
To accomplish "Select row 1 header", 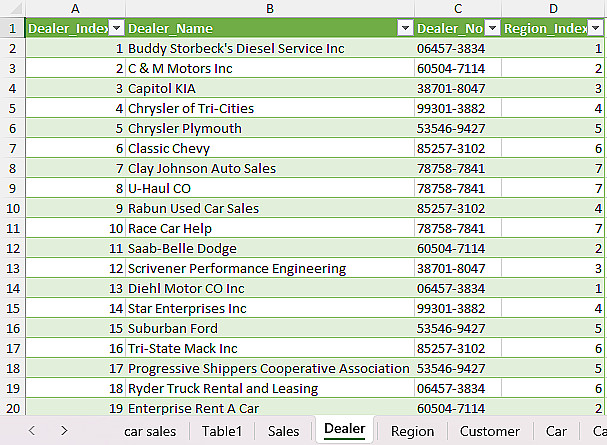I will 12,28.
